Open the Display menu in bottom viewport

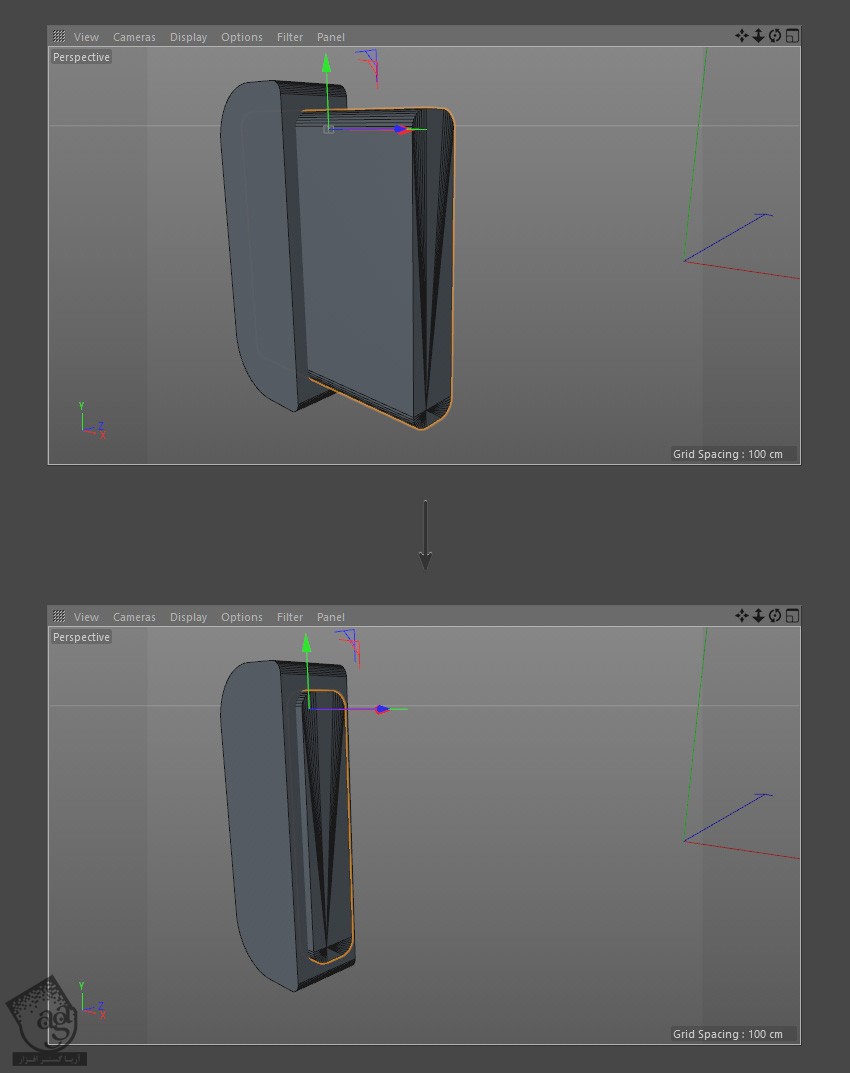tap(188, 617)
